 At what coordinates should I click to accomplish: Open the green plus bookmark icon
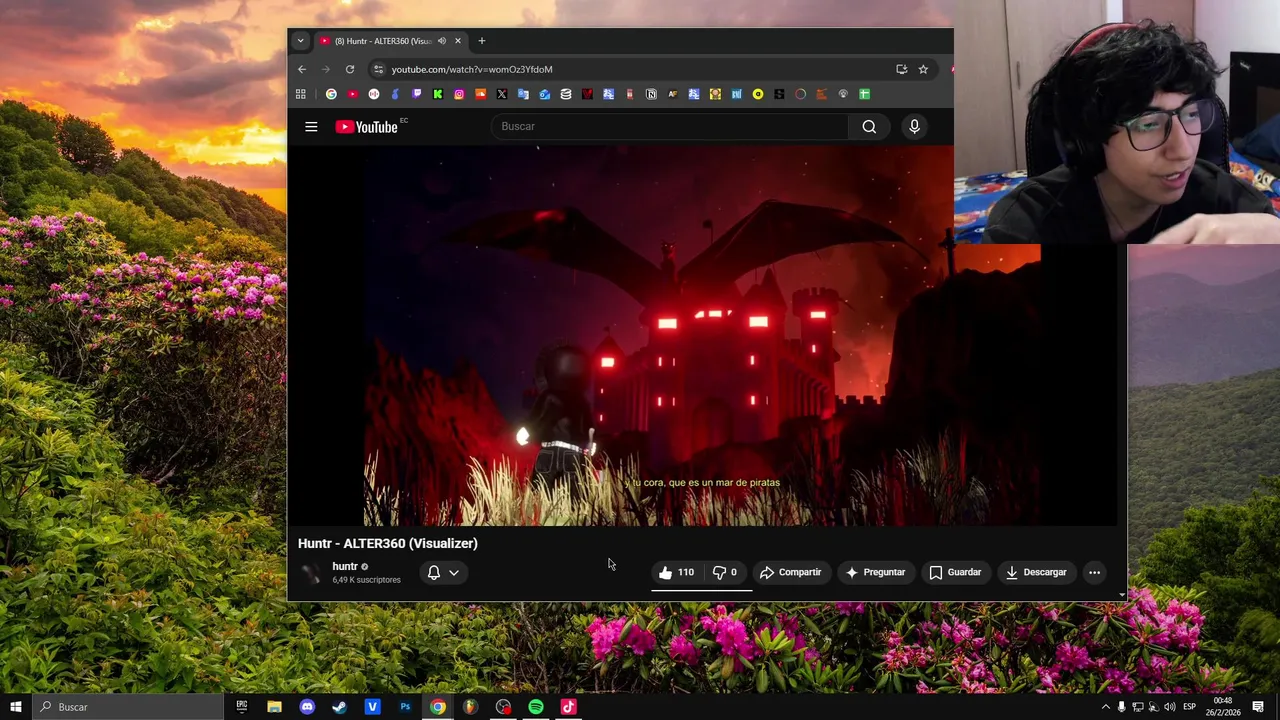864,94
